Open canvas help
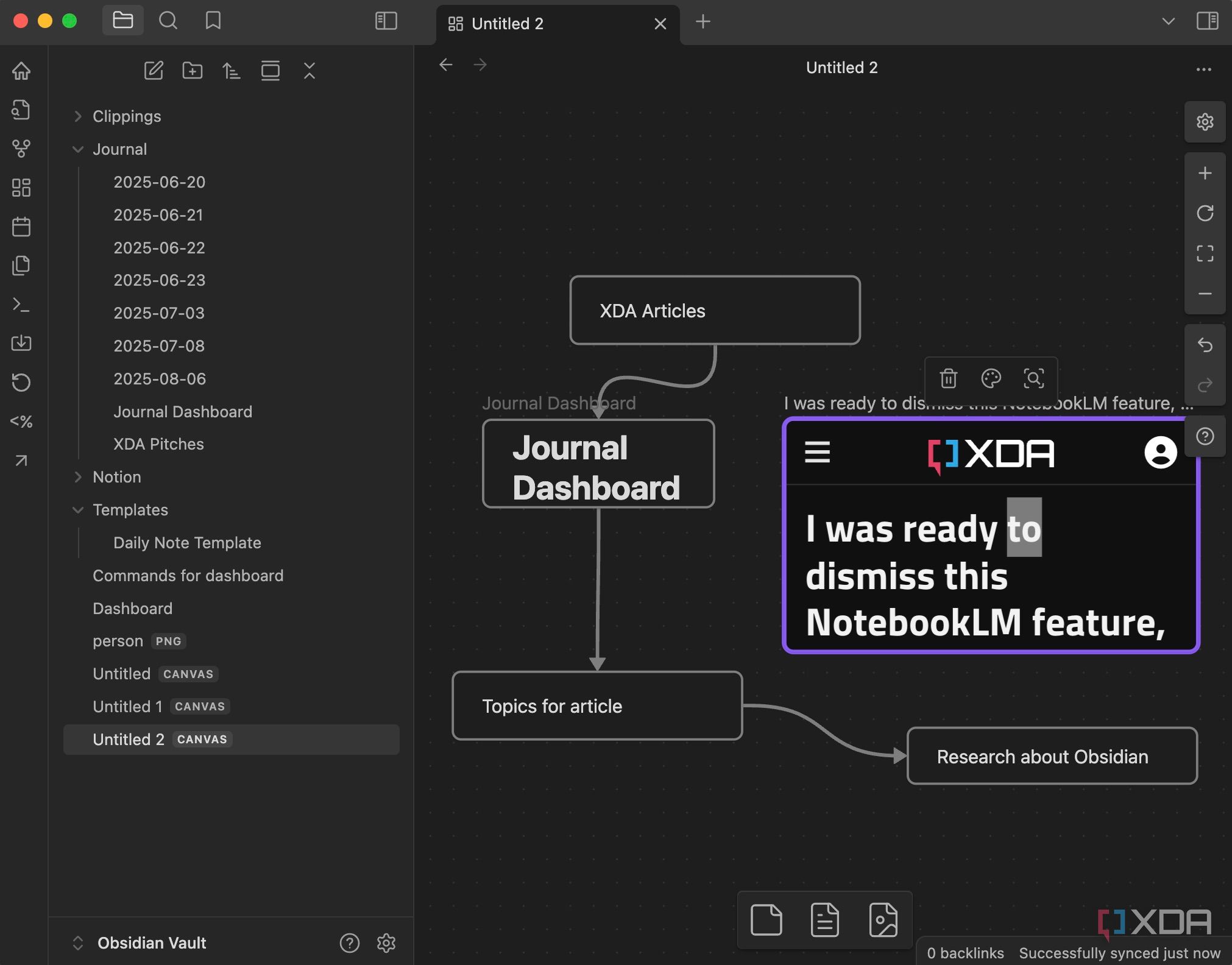The height and width of the screenshot is (965, 1232). 1205,436
